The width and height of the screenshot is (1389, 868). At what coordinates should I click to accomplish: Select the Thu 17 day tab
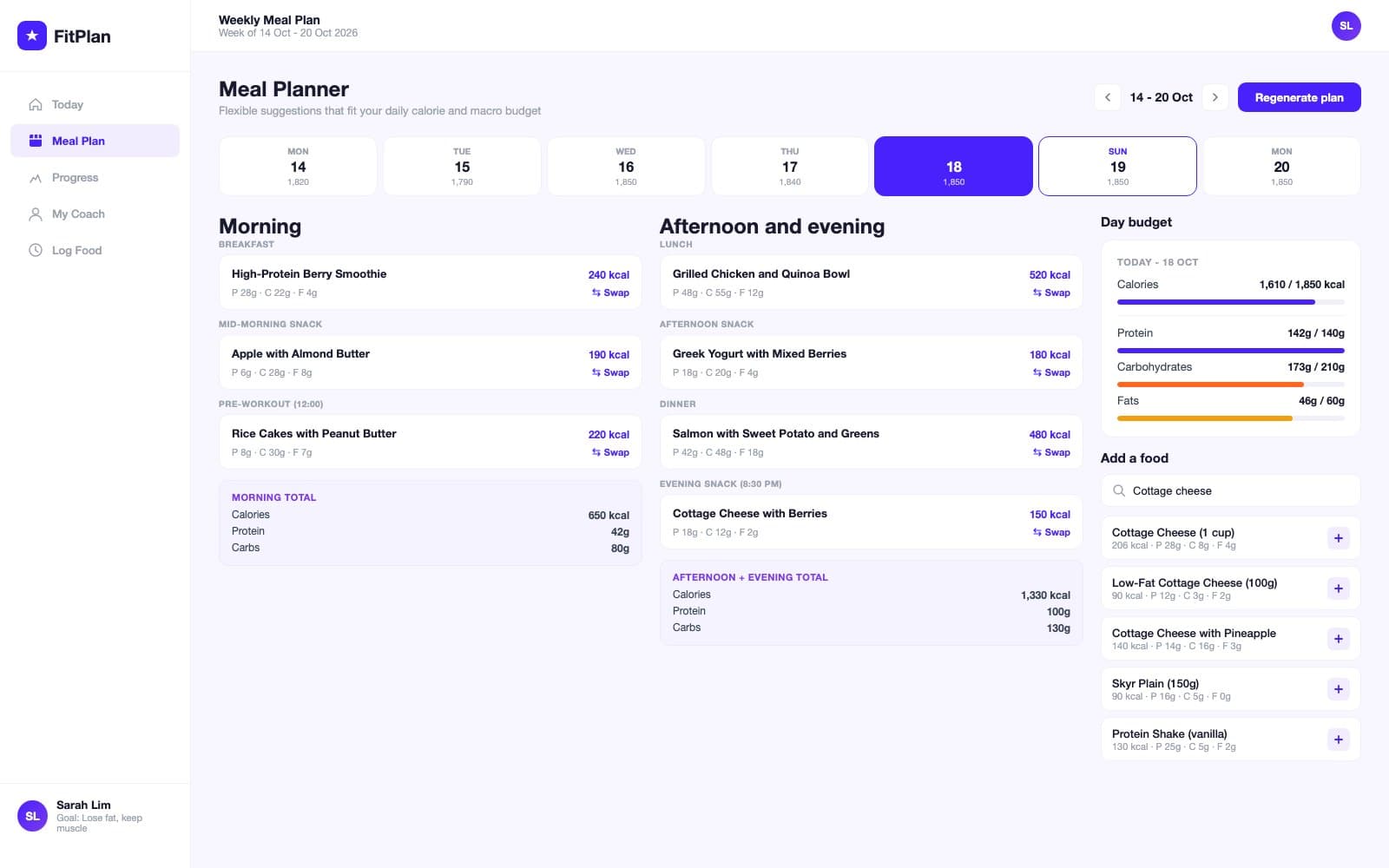tap(790, 166)
